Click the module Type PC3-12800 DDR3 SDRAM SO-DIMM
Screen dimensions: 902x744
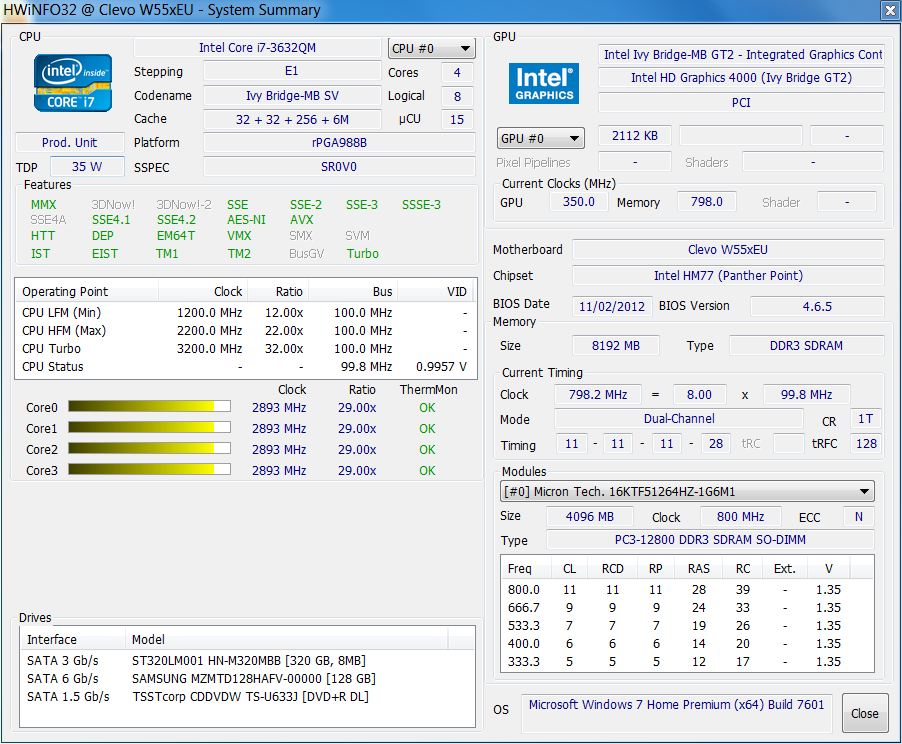pyautogui.click(x=710, y=539)
